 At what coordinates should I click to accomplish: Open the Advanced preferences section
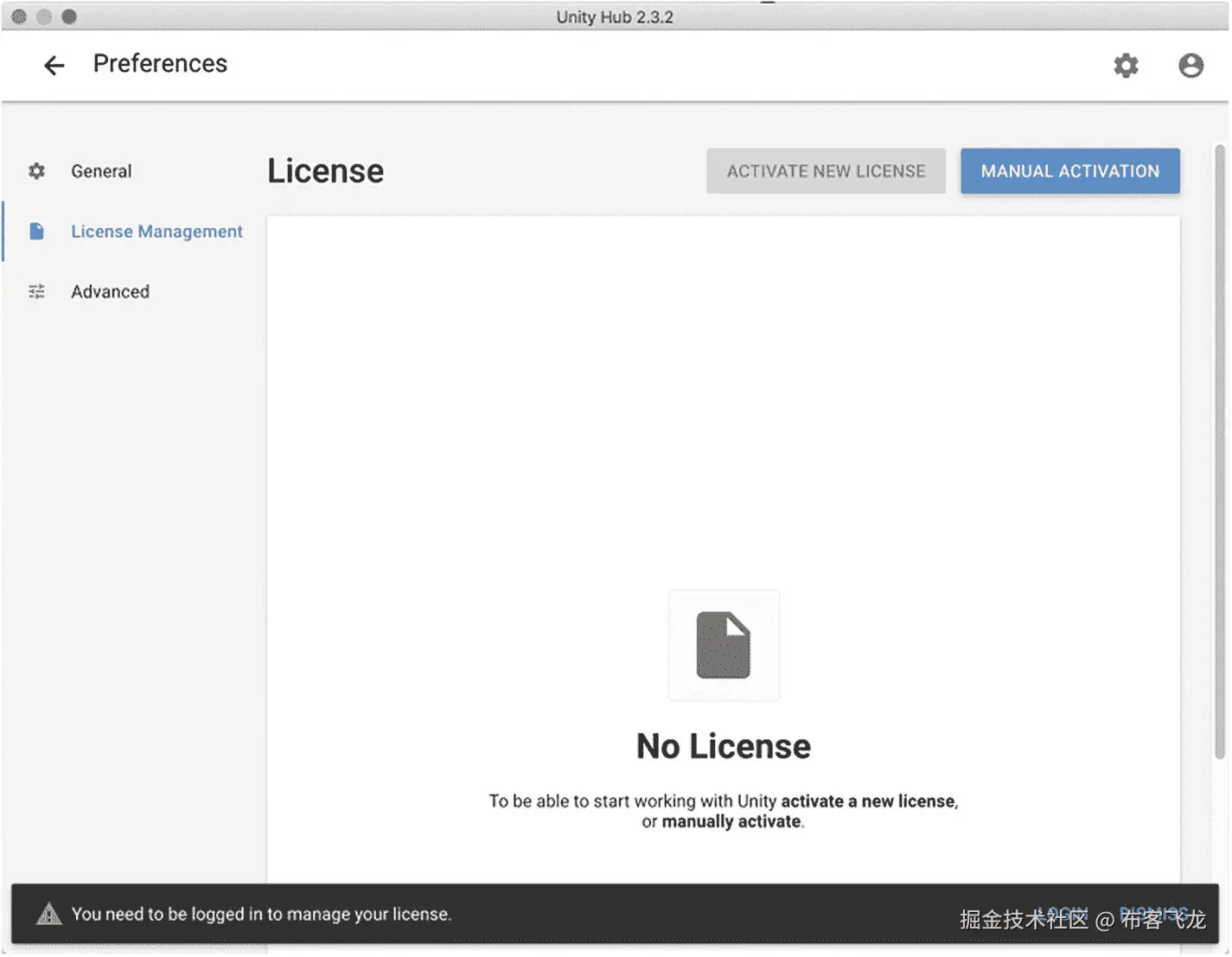[110, 291]
